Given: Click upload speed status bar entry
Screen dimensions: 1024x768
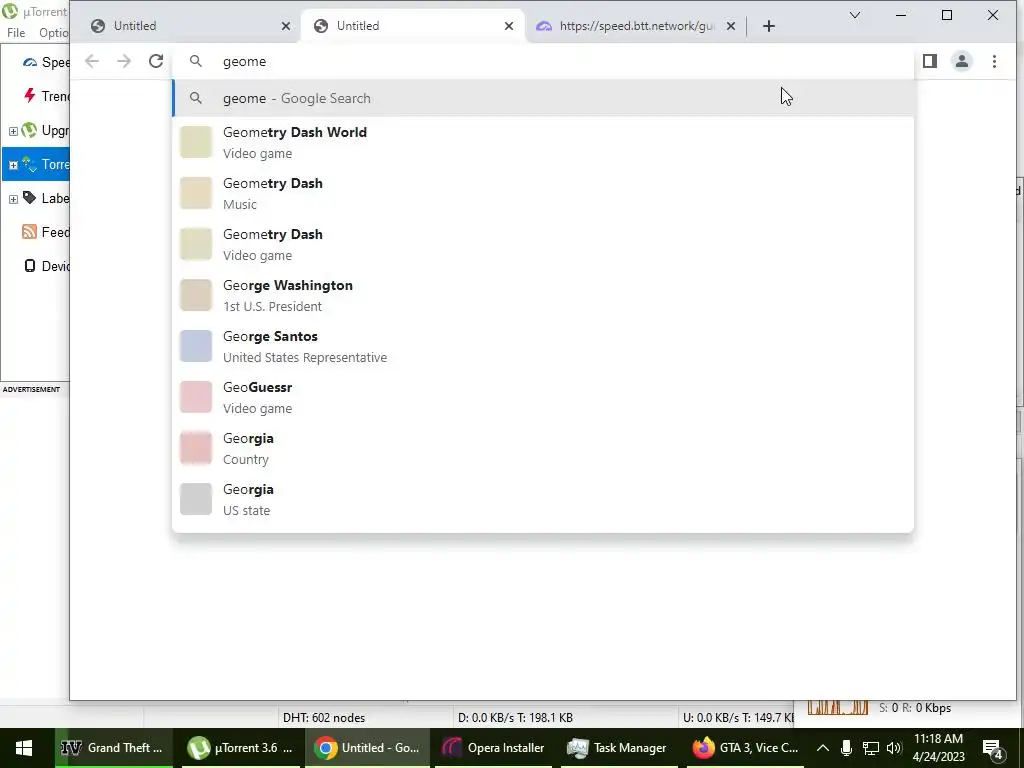Looking at the screenshot, I should point(737,718).
